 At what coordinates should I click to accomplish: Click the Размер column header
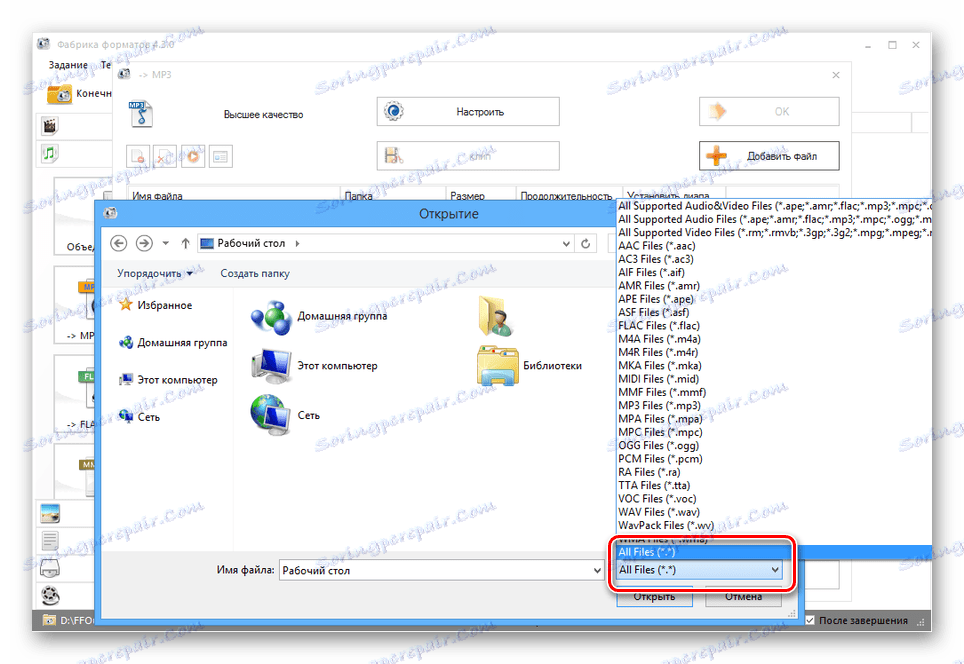481,196
